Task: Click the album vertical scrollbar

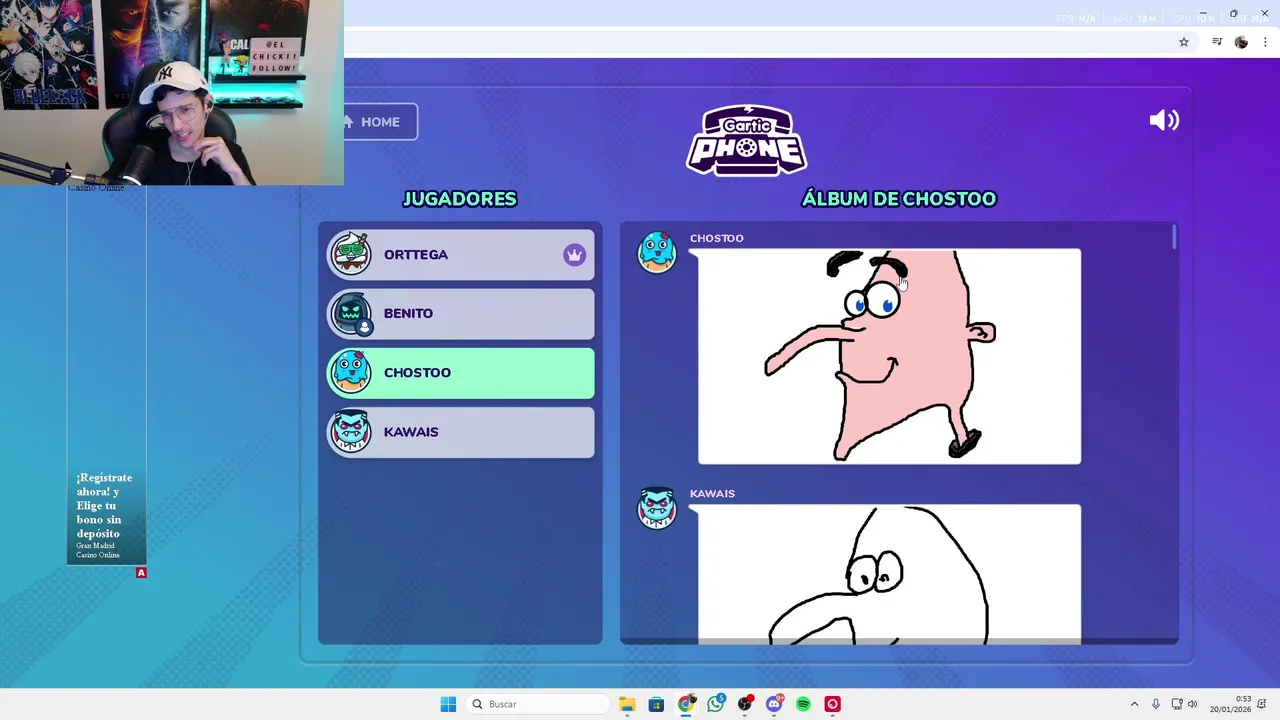Action: 1174,238
